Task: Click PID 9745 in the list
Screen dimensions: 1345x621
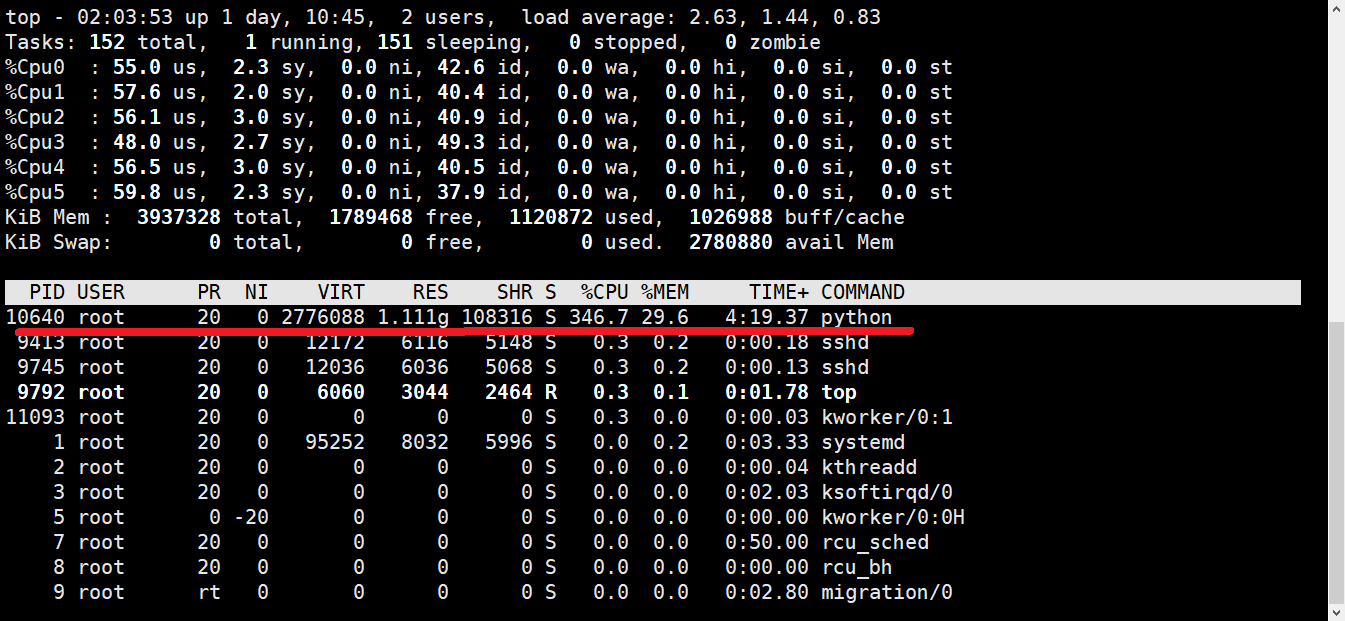Action: [41, 367]
